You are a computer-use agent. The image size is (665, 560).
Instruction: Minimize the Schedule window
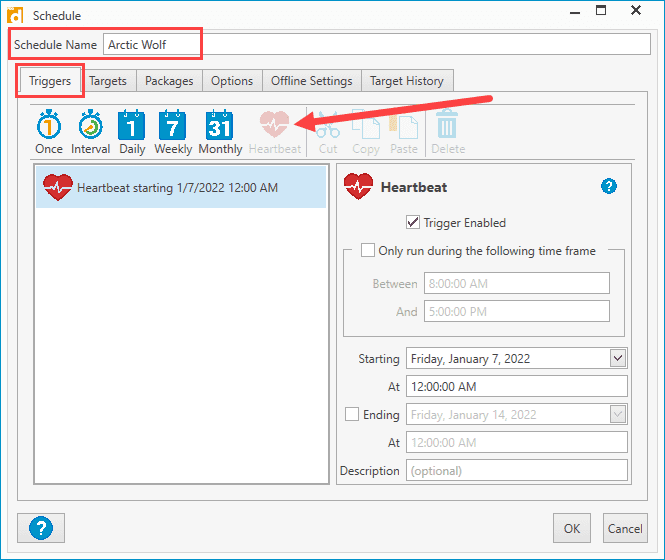pyautogui.click(x=575, y=12)
